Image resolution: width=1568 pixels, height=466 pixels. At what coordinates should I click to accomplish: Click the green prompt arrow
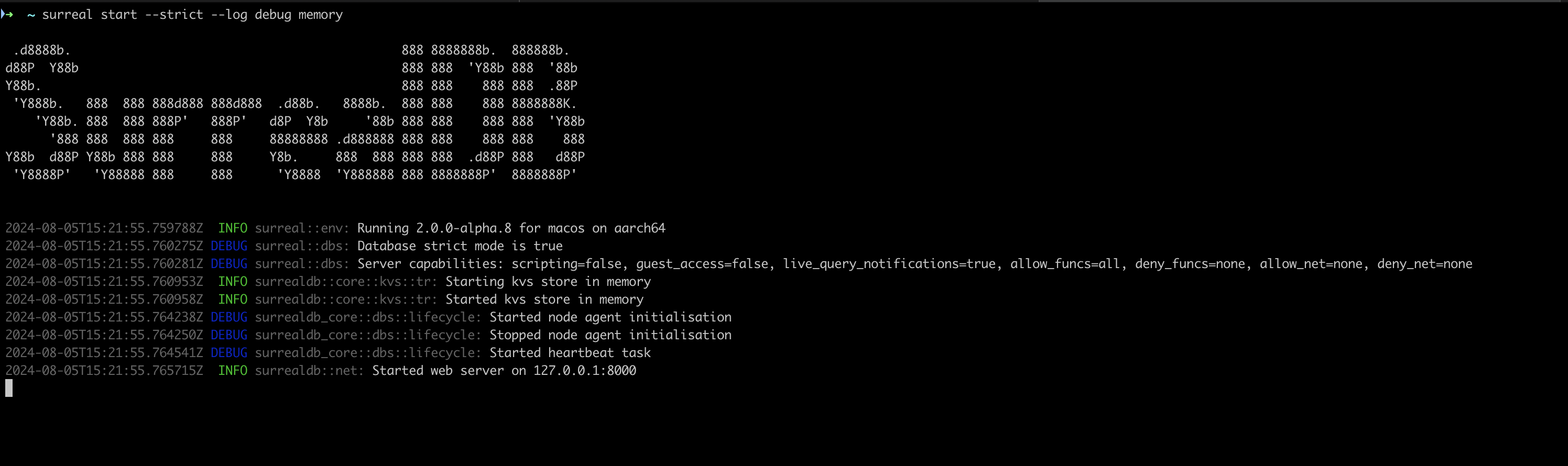click(x=7, y=14)
